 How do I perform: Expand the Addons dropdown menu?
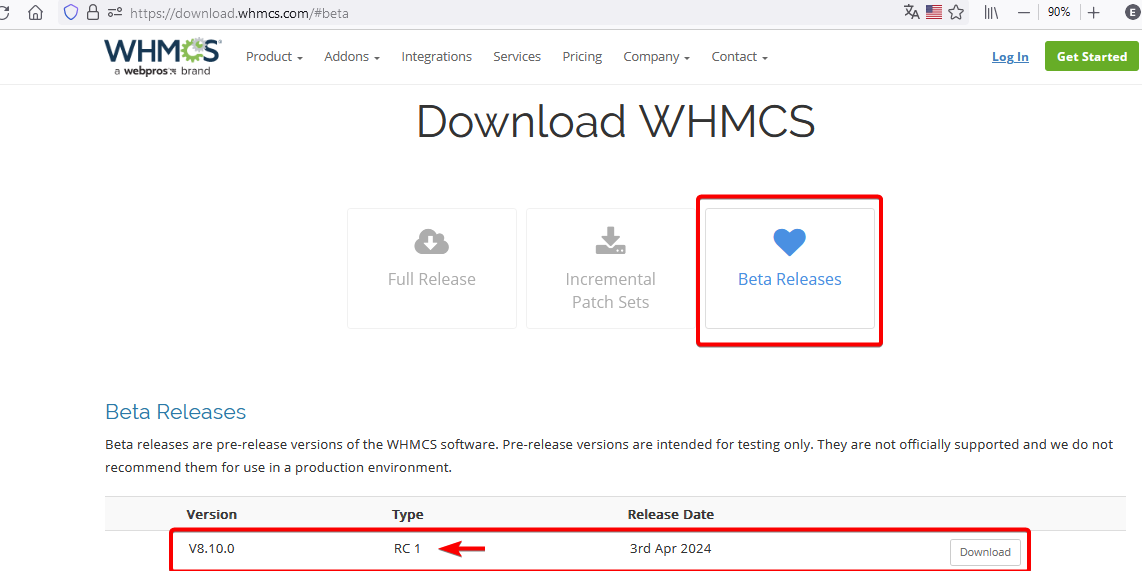(352, 57)
